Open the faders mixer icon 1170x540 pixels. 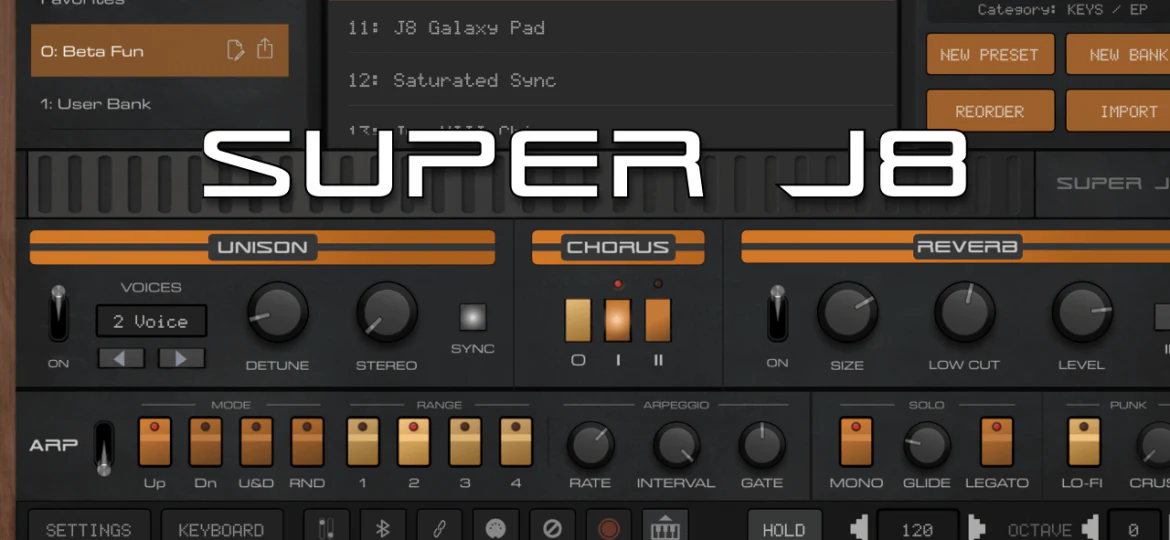pos(326,528)
